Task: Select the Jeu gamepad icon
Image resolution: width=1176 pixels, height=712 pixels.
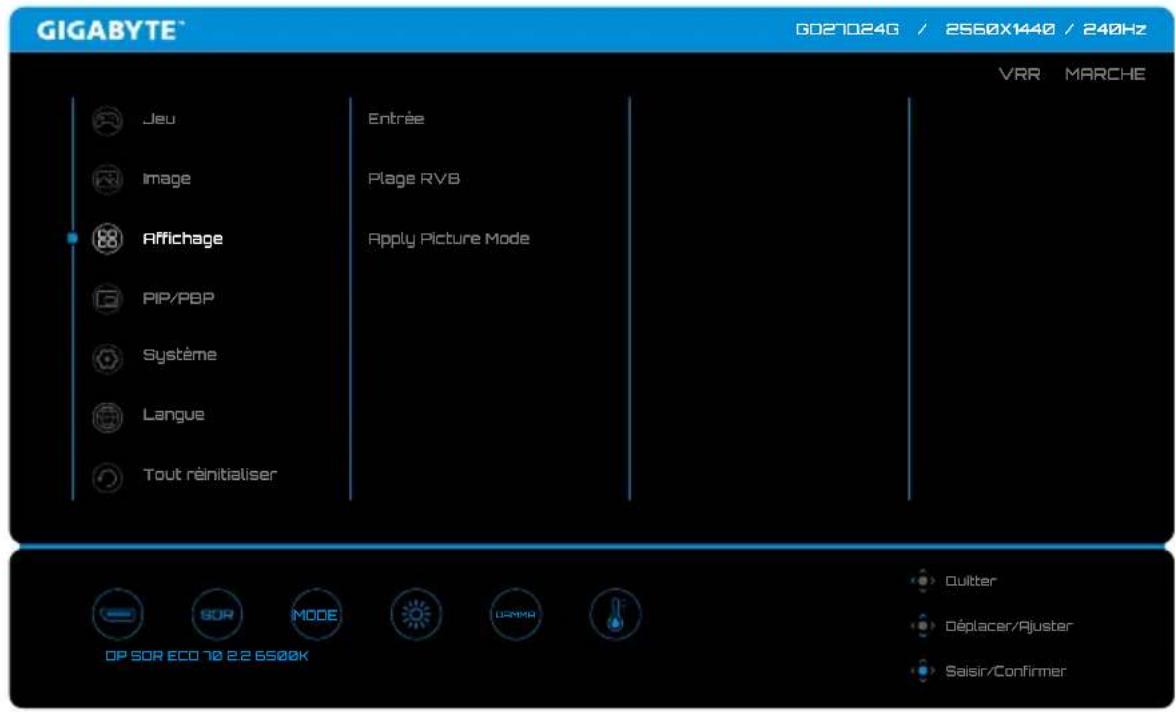Action: pos(107,120)
